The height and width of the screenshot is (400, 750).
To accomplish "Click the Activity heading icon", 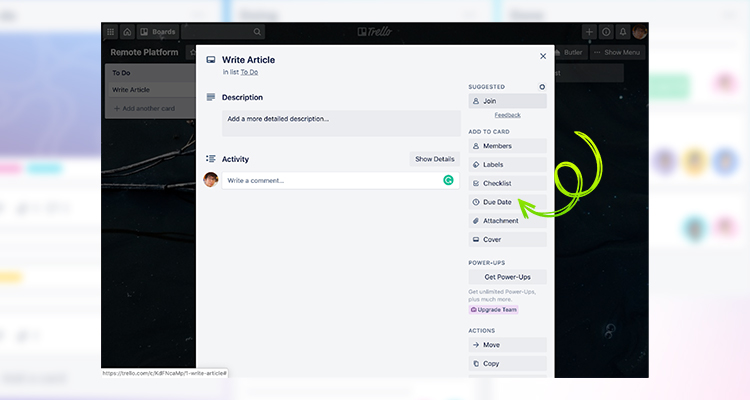I will point(210,158).
